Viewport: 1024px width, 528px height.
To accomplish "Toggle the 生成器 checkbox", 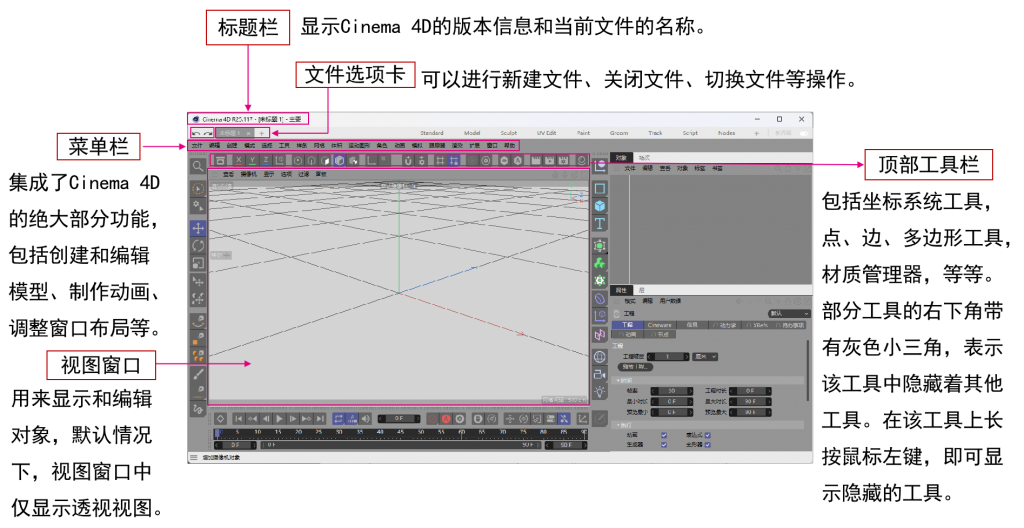I will click(x=664, y=445).
